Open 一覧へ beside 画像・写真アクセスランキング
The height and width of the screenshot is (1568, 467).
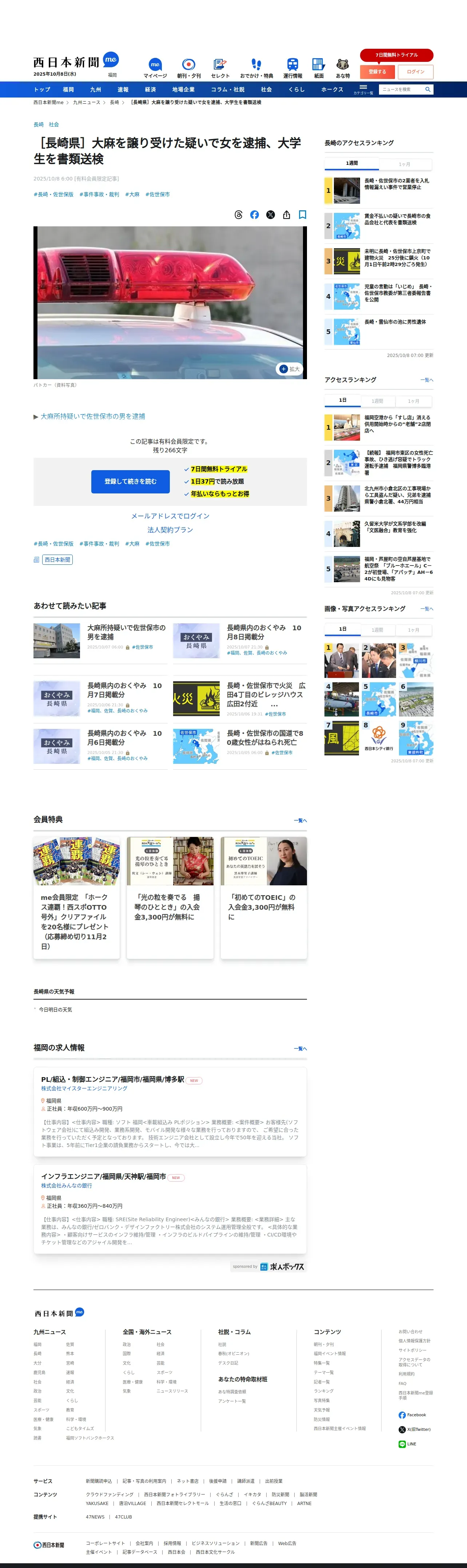(x=427, y=609)
